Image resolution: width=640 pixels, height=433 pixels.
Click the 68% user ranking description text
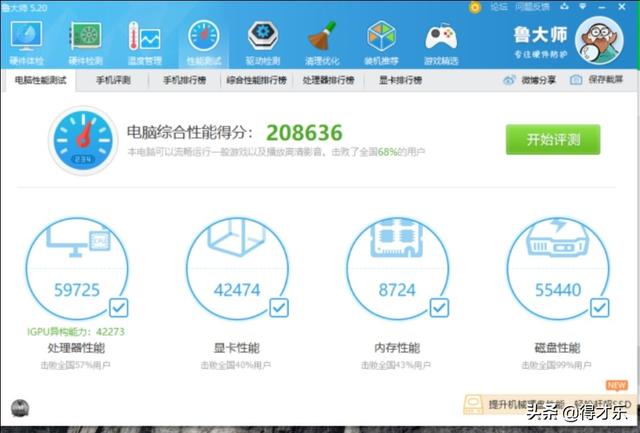pyautogui.click(x=276, y=152)
